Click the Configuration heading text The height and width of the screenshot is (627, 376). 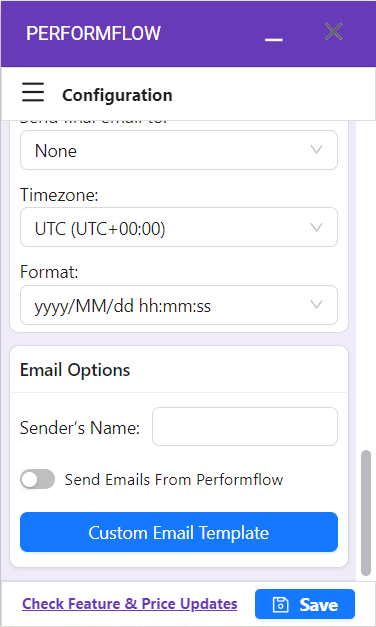pyautogui.click(x=117, y=95)
